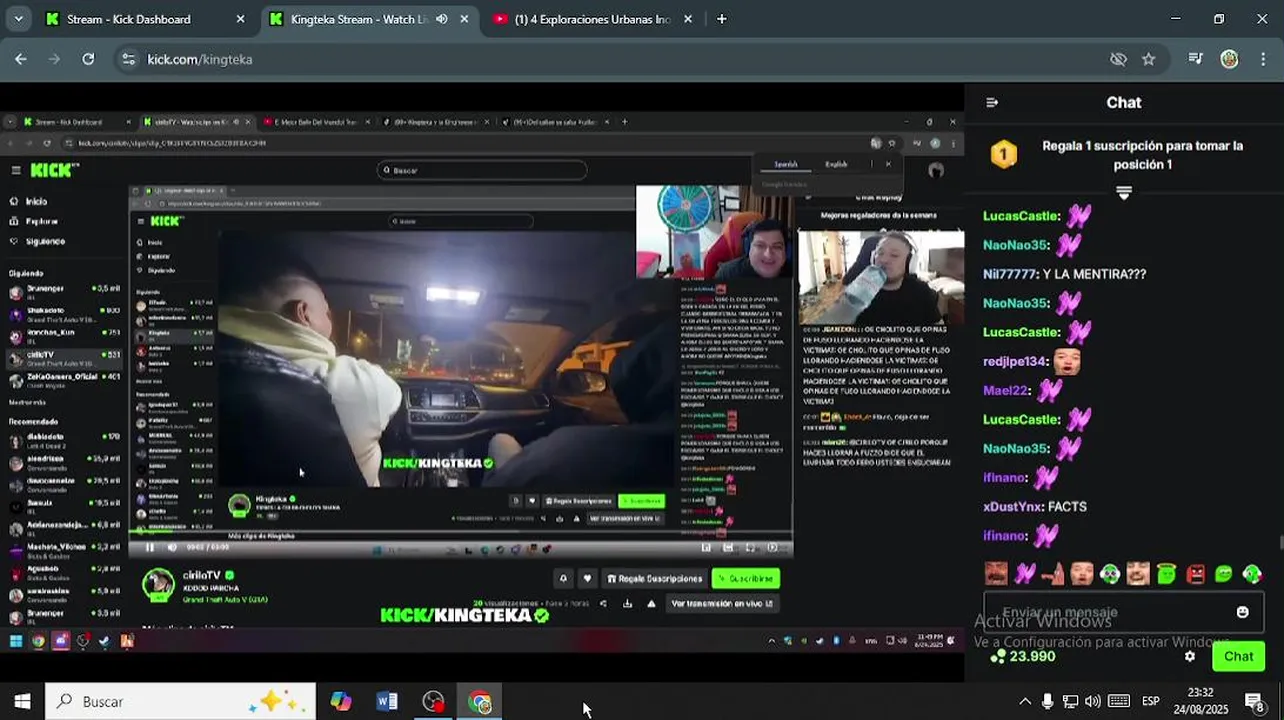Open Word from the Windows taskbar

pyautogui.click(x=387, y=702)
